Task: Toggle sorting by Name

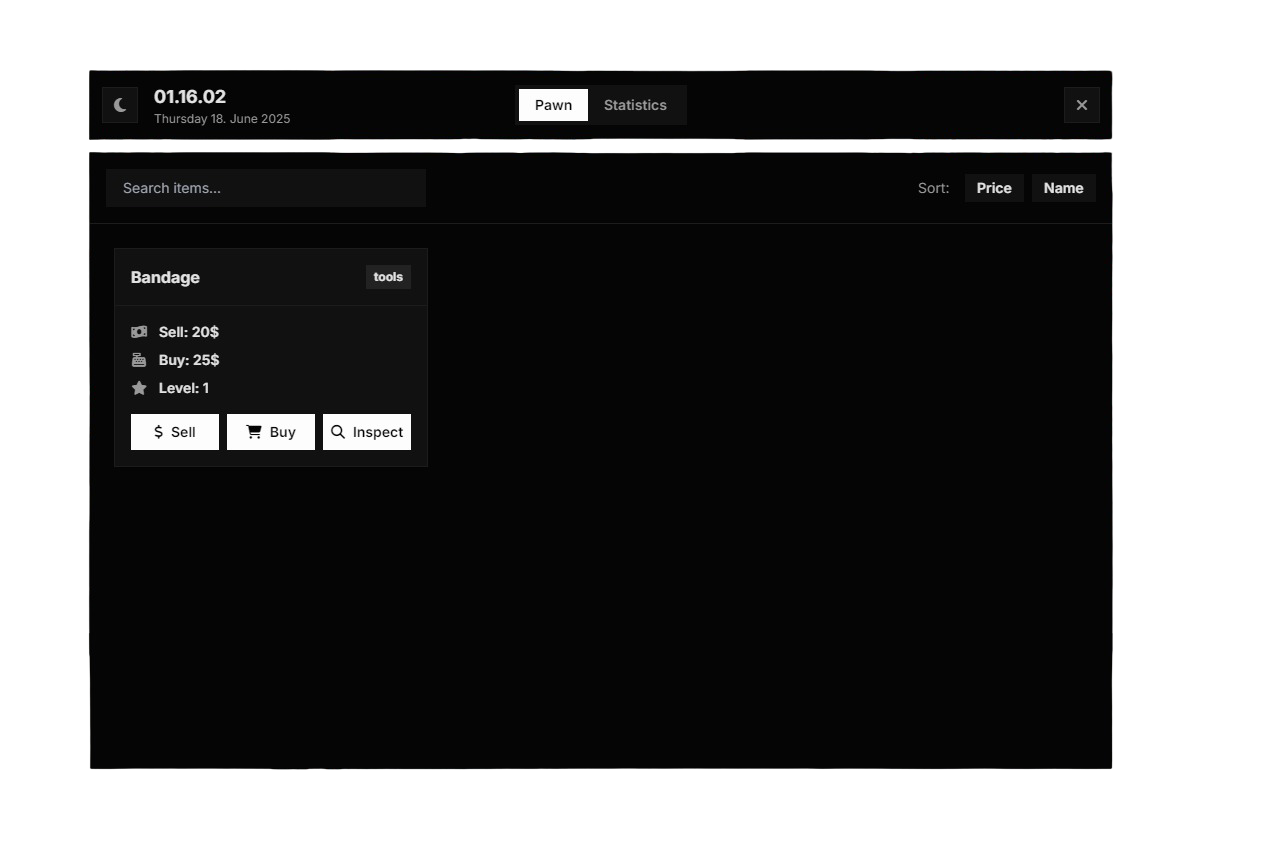Action: (1063, 187)
